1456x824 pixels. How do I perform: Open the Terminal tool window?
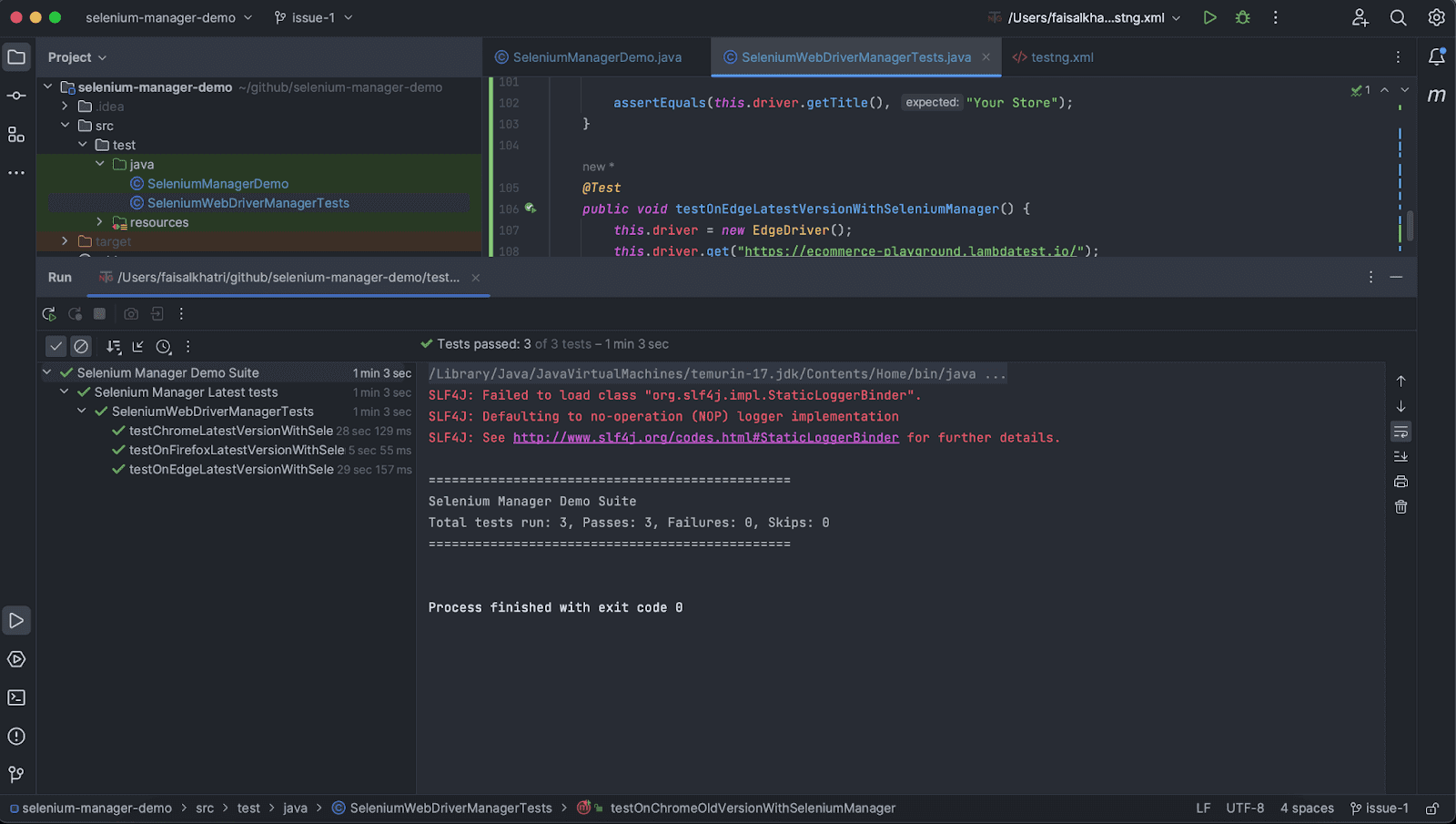pyautogui.click(x=15, y=697)
